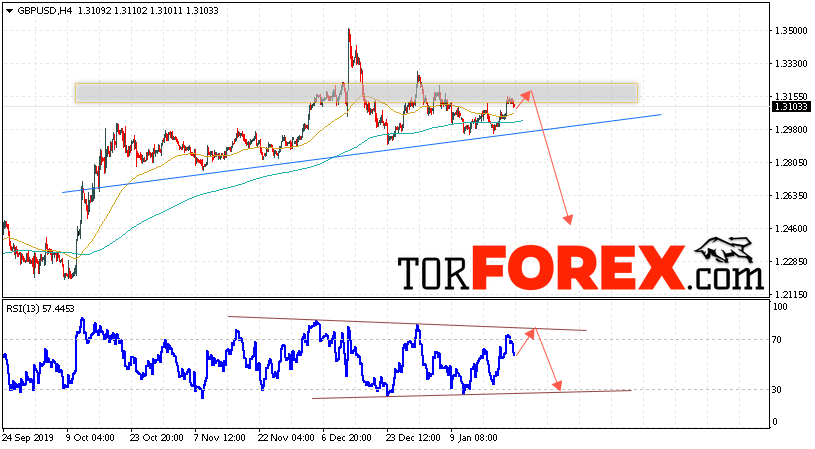Click the red upward arrow tip near resistance zone

[x=528, y=94]
